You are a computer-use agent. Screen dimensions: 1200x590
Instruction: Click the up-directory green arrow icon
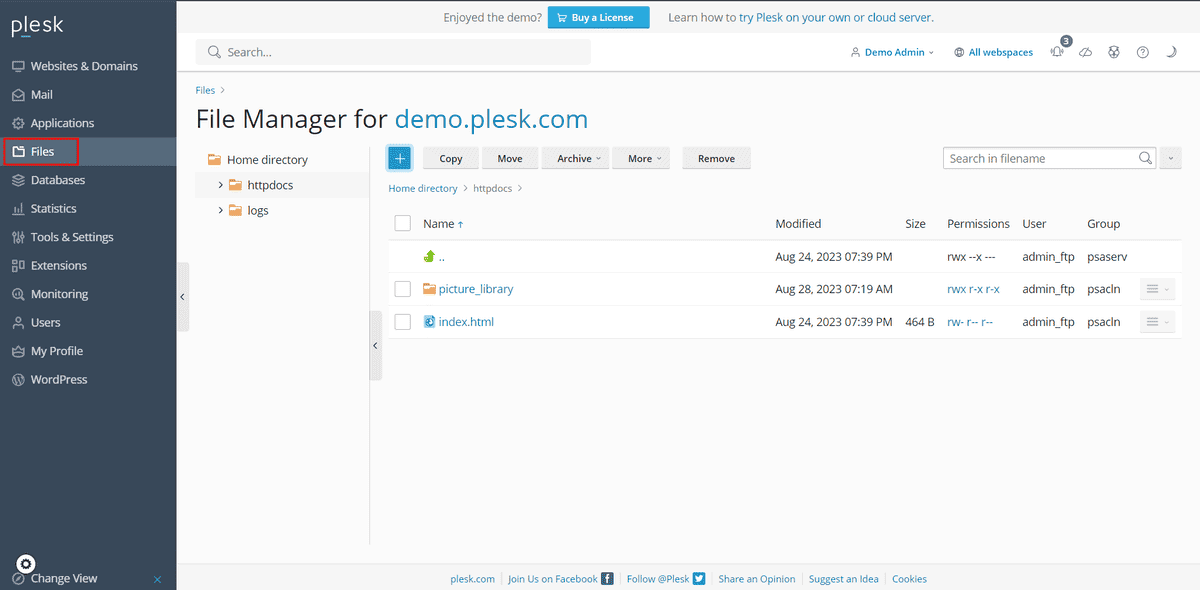tap(429, 256)
